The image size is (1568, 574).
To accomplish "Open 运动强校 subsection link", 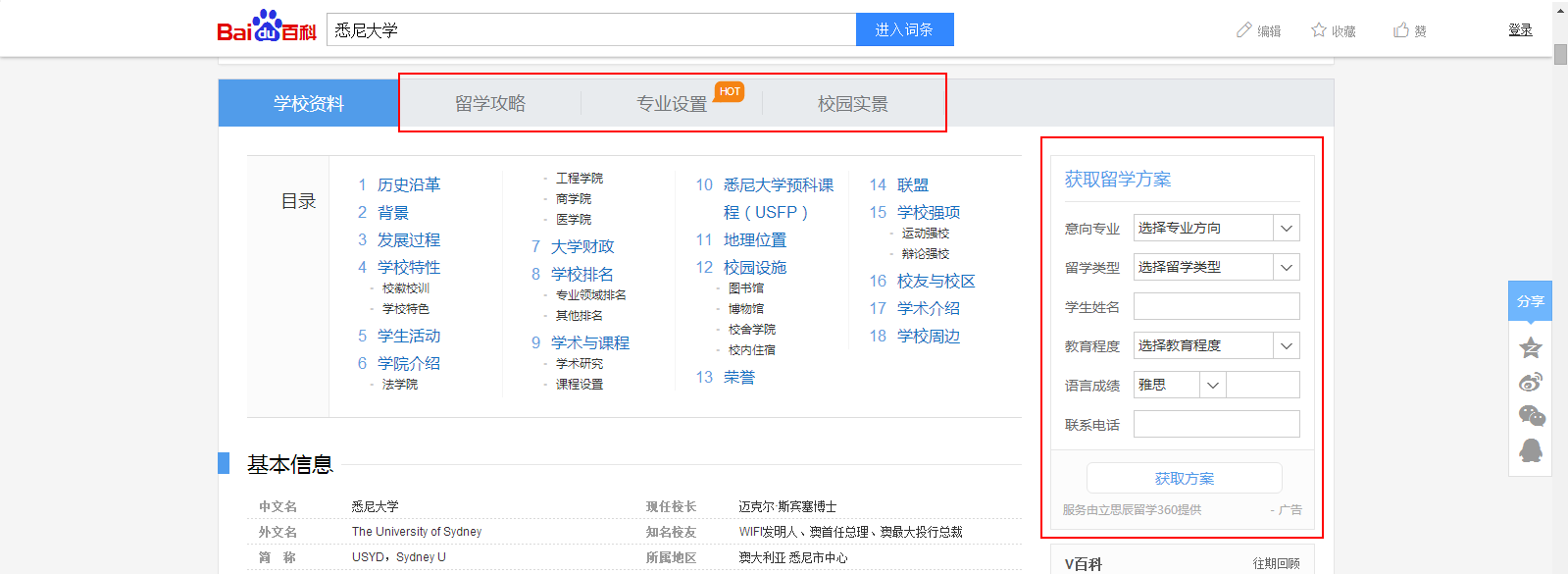I will (926, 234).
